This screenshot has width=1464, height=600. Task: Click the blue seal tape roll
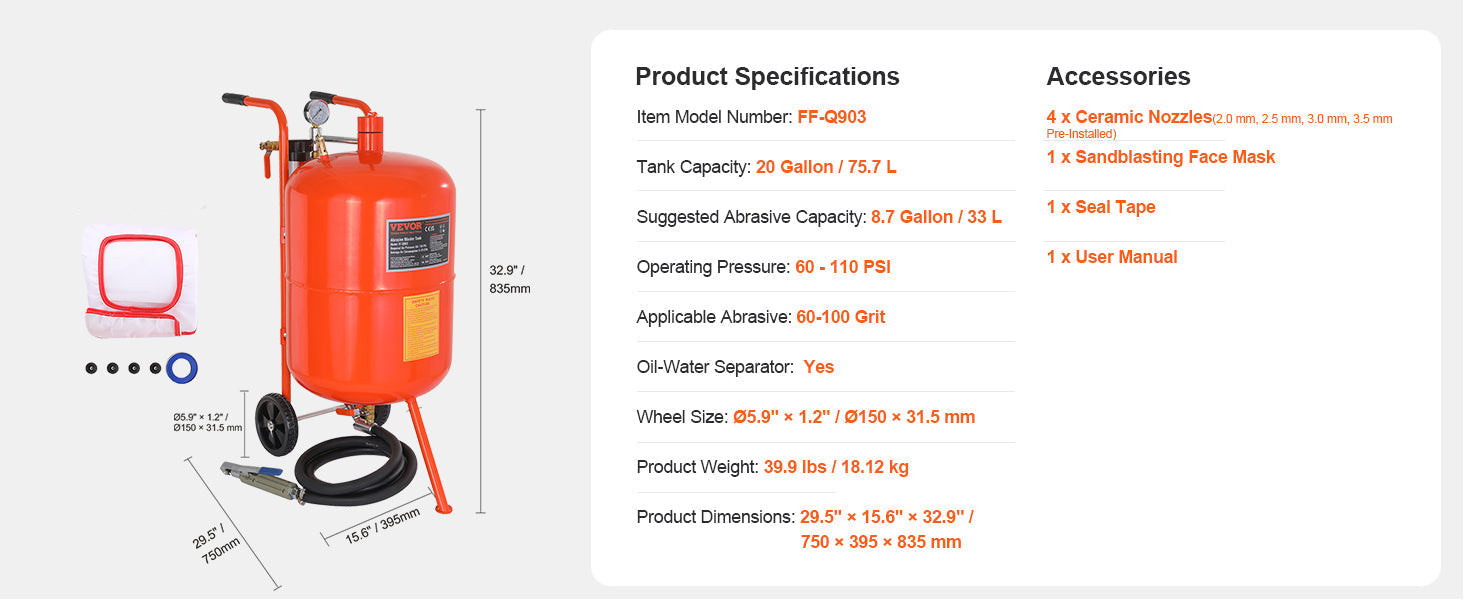pyautogui.click(x=181, y=368)
